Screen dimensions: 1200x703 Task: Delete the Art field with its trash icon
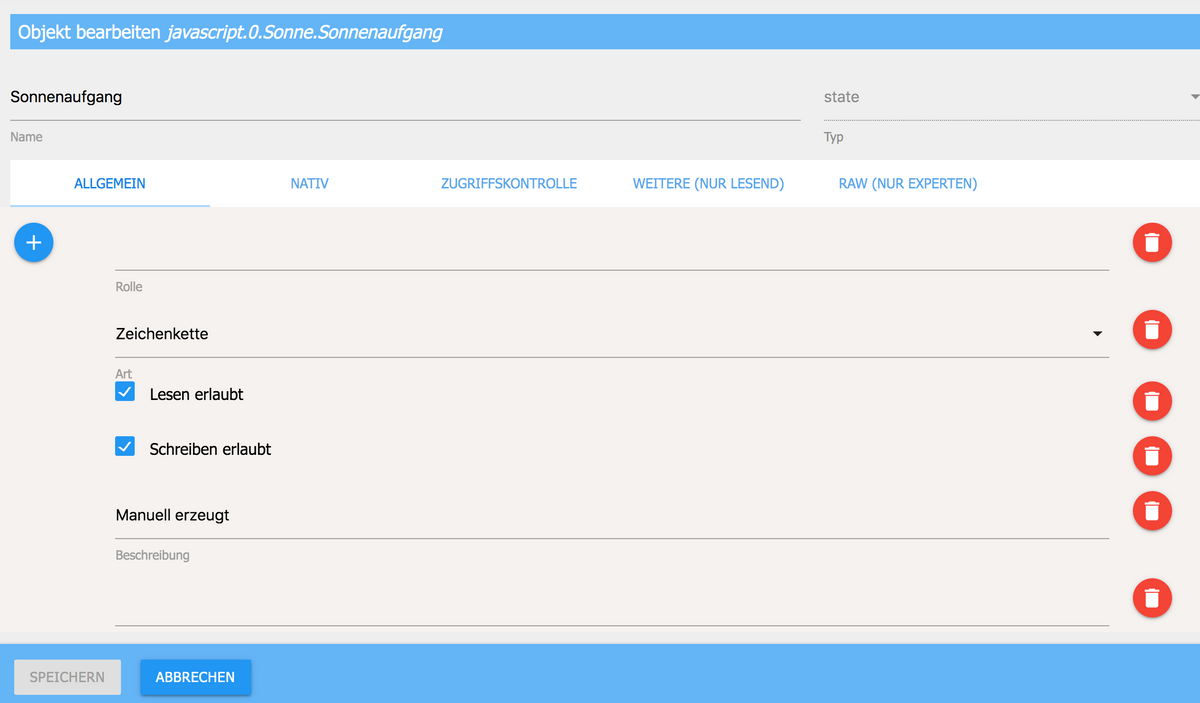pos(1152,329)
